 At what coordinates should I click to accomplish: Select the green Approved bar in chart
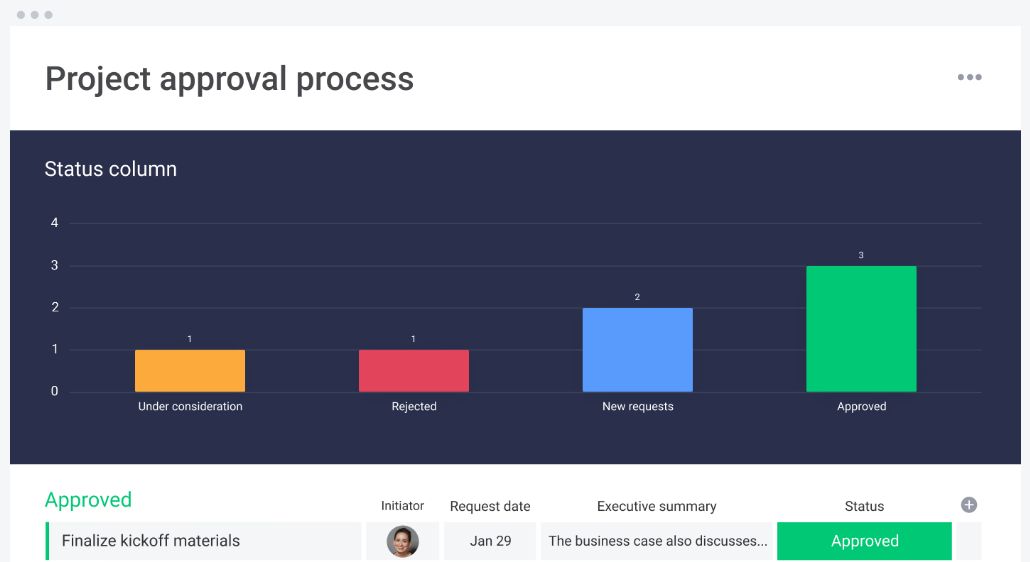click(861, 329)
